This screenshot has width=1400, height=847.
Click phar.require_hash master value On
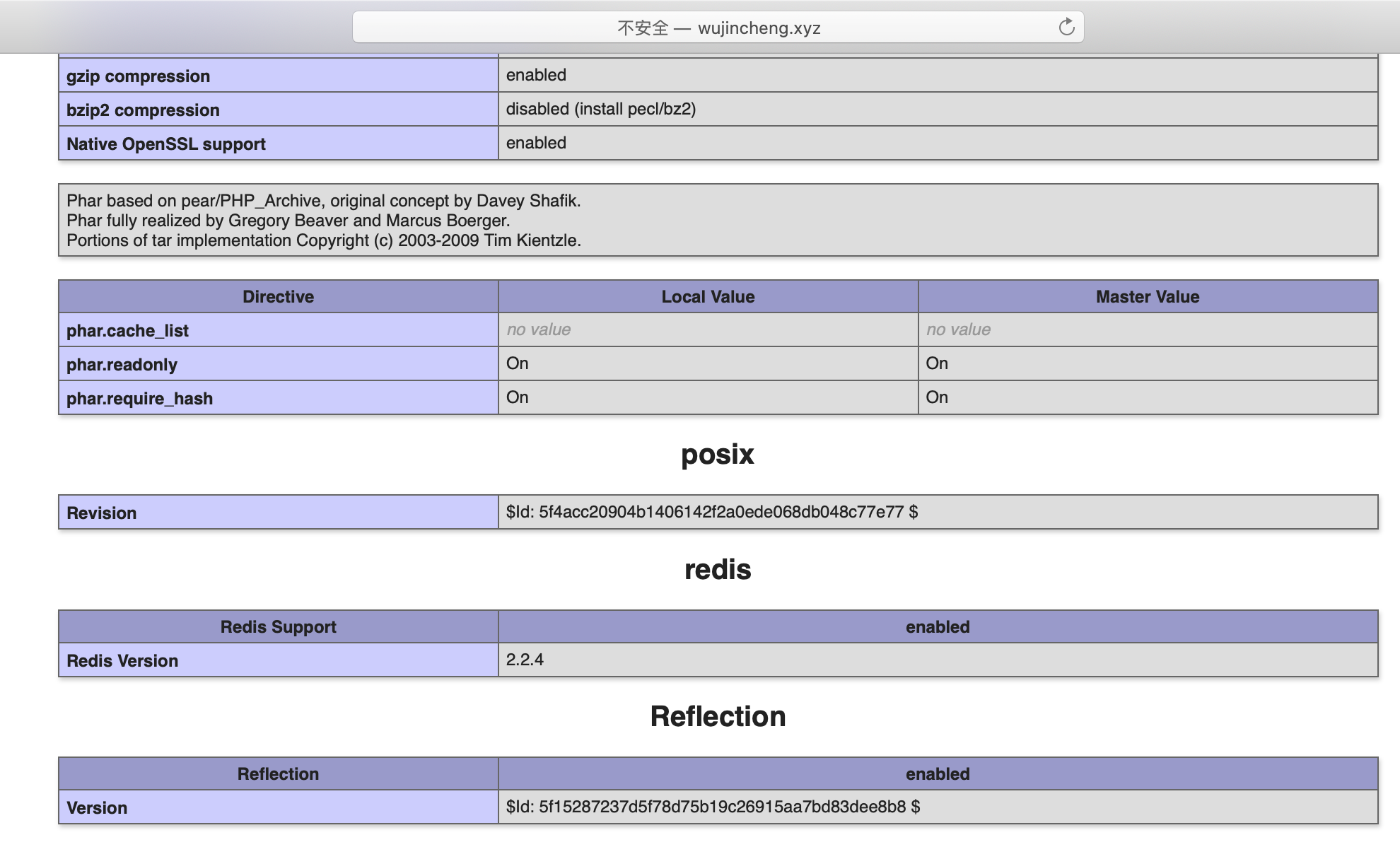(937, 397)
